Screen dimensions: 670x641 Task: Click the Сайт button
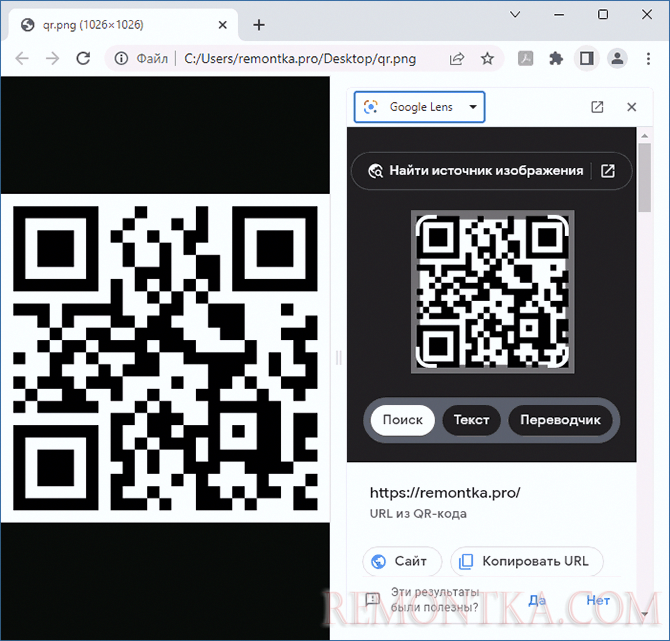tap(402, 561)
